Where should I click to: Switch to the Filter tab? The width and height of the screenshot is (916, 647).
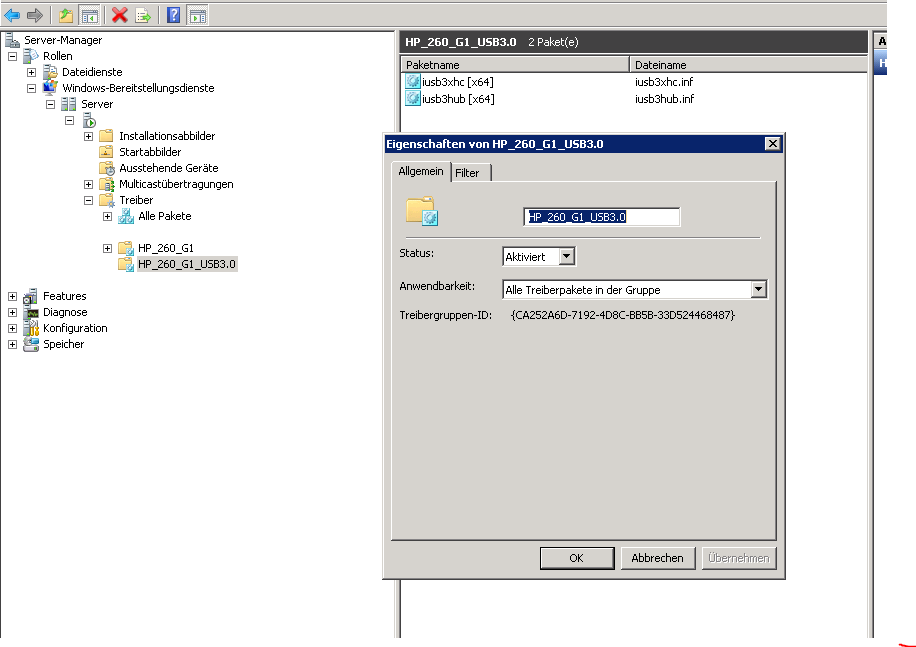click(471, 173)
